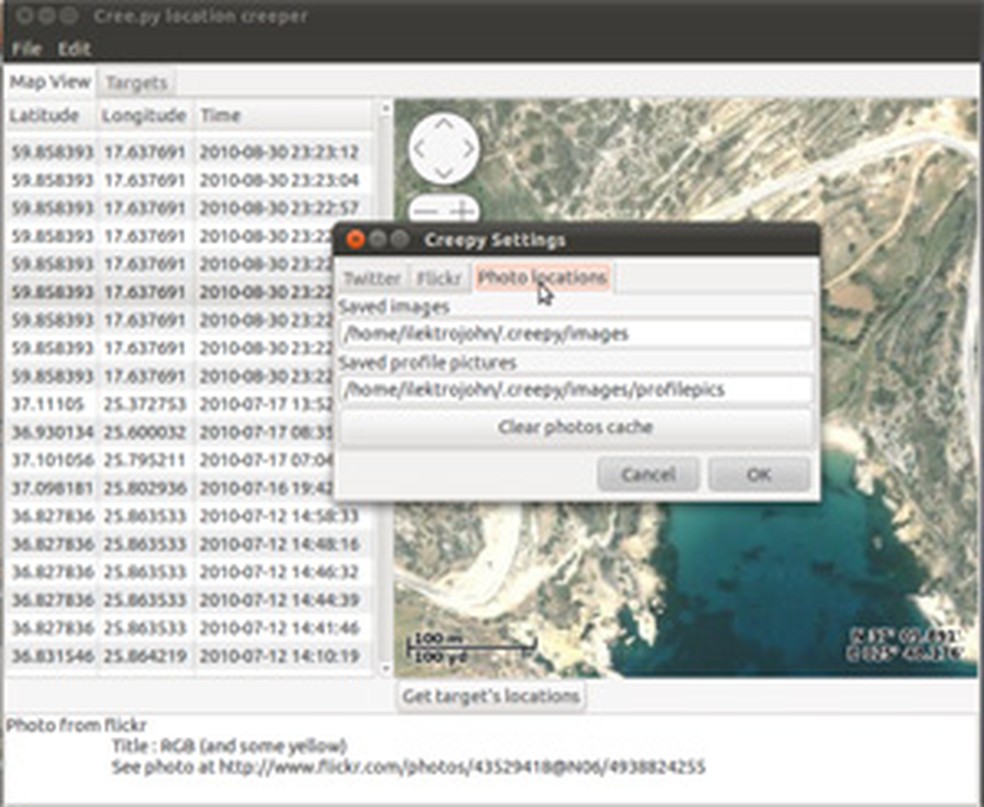Click the Get target's locations button
Image resolution: width=984 pixels, height=807 pixels.
coord(491,696)
